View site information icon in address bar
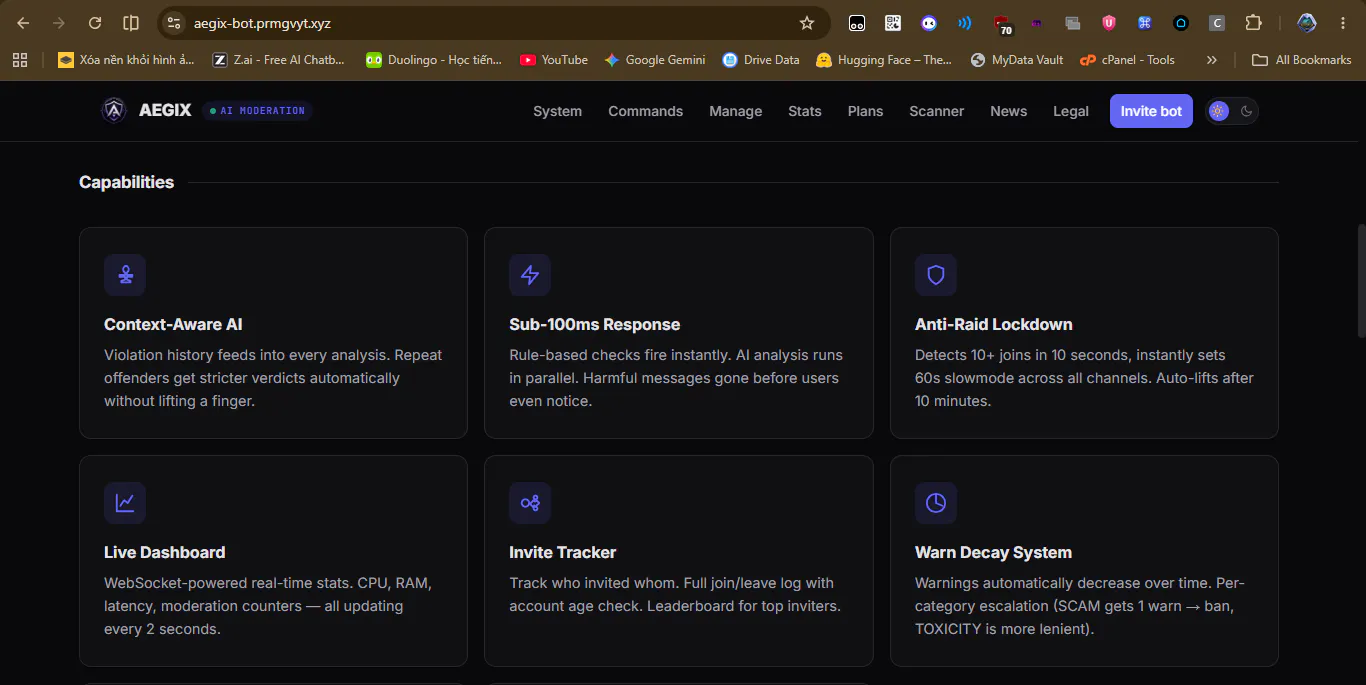Screen dimensions: 1366x685 click(x=173, y=23)
